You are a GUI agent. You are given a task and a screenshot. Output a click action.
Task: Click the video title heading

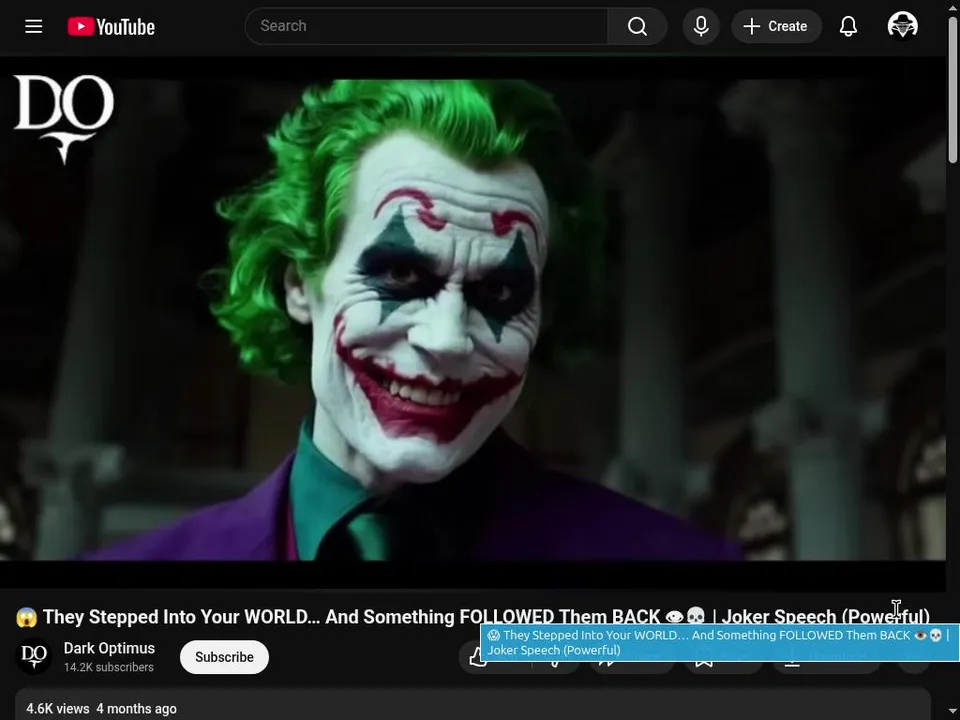pos(473,617)
